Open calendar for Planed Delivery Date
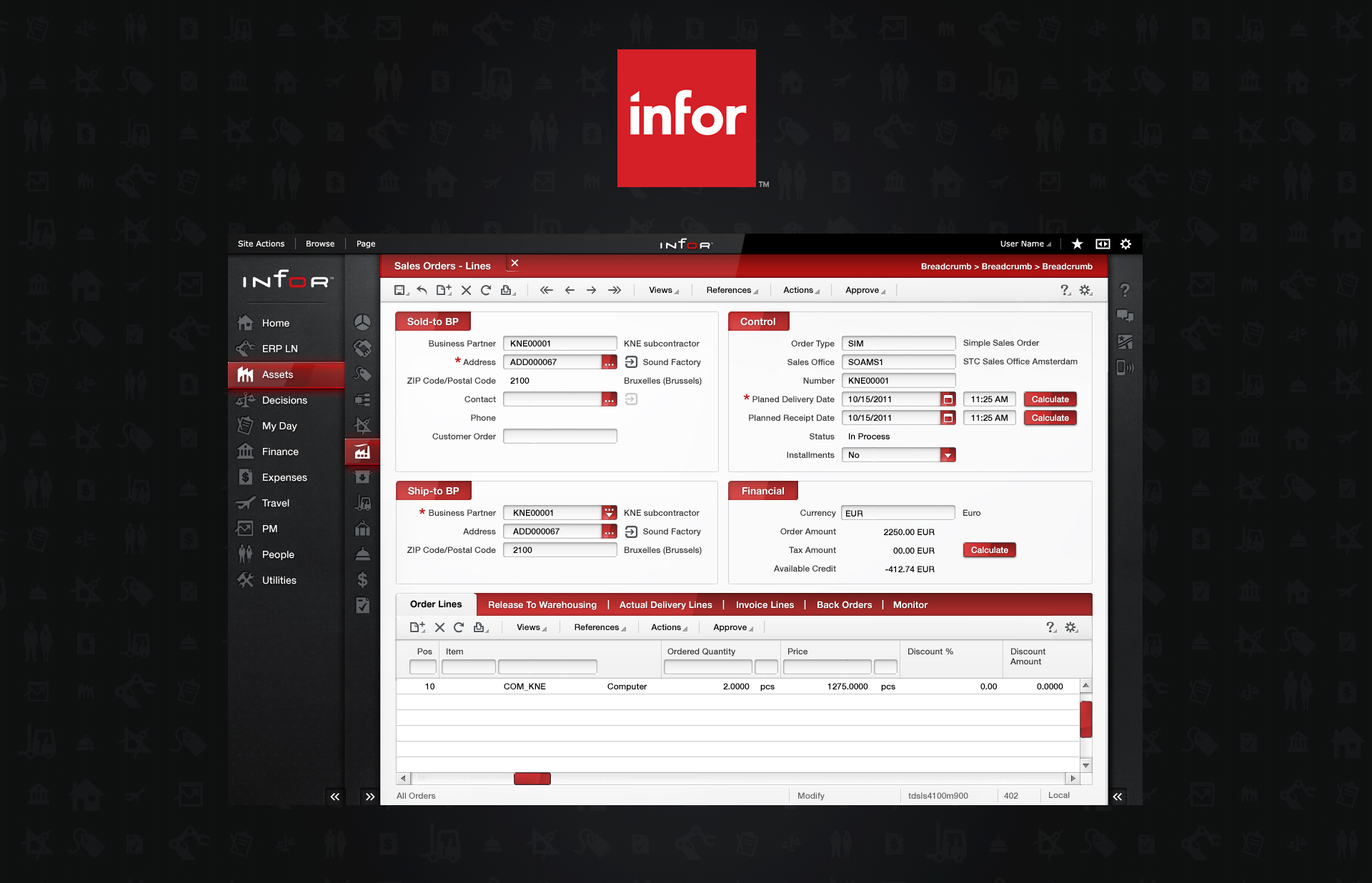 pyautogui.click(x=948, y=399)
